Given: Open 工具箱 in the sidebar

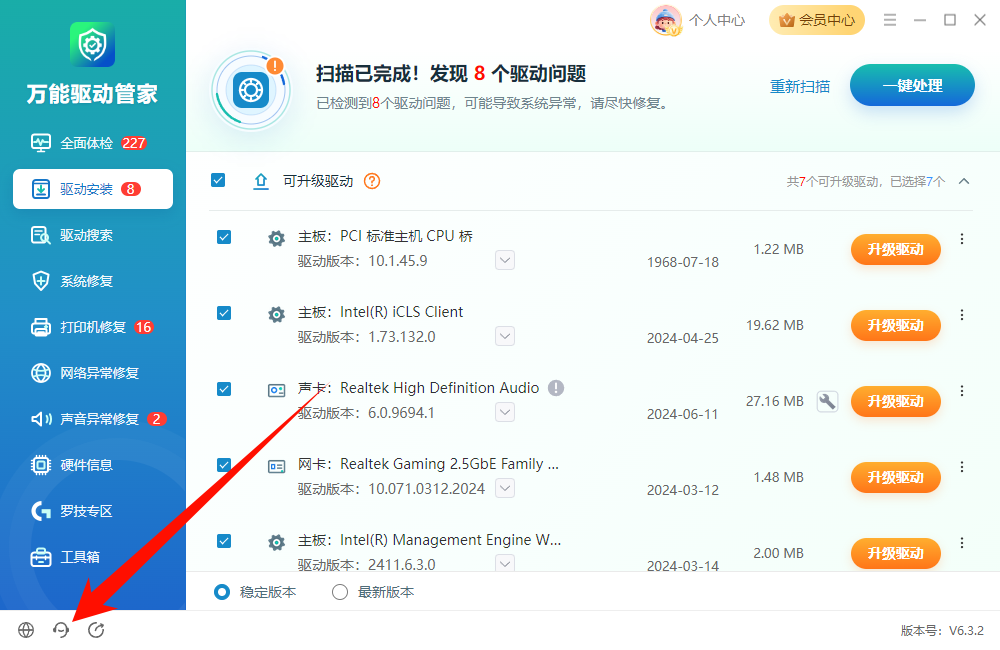Looking at the screenshot, I should tap(93, 557).
